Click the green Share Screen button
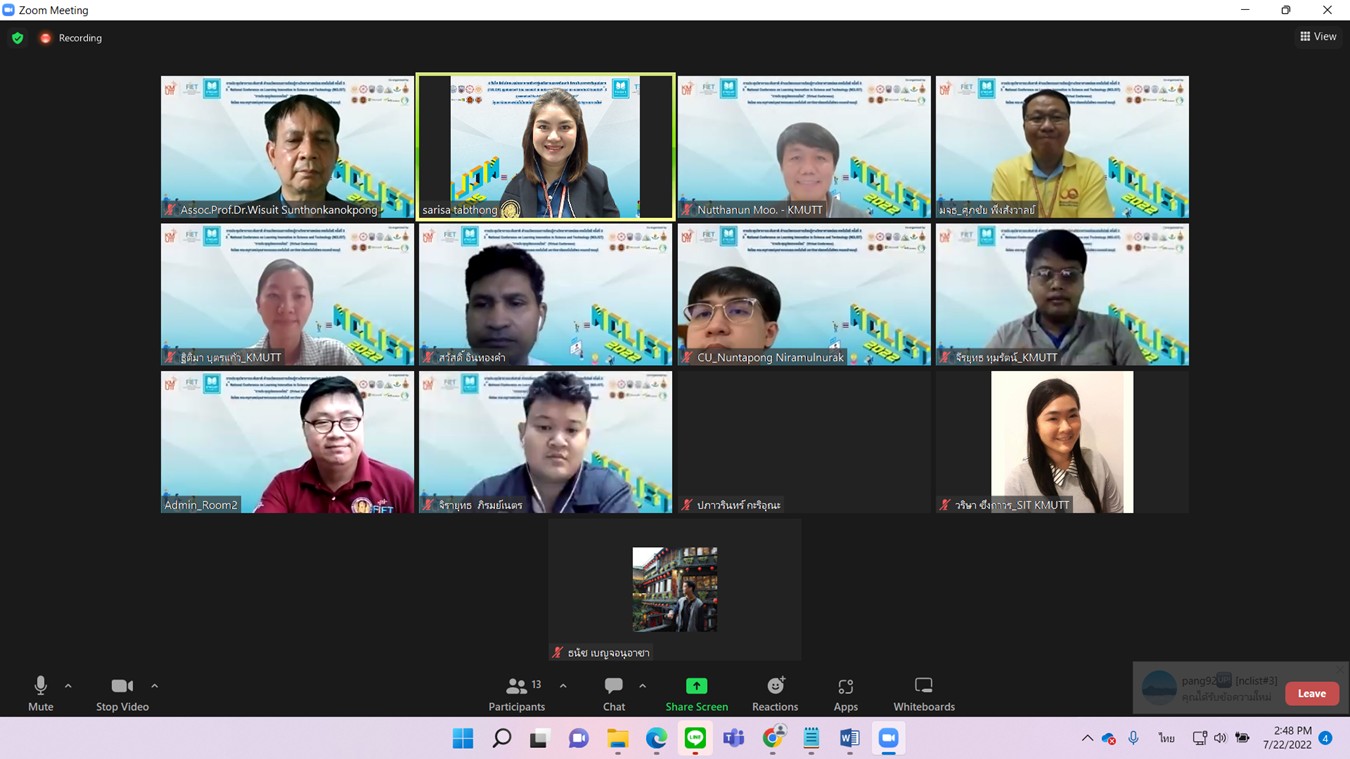The height and width of the screenshot is (759, 1350). tap(696, 692)
